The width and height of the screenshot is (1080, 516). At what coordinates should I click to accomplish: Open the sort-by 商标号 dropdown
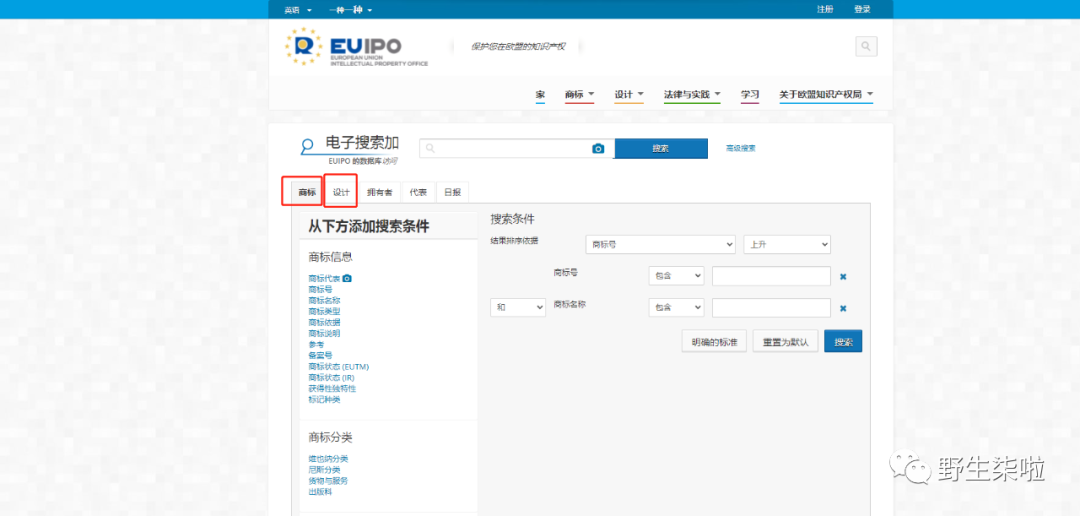click(x=661, y=245)
